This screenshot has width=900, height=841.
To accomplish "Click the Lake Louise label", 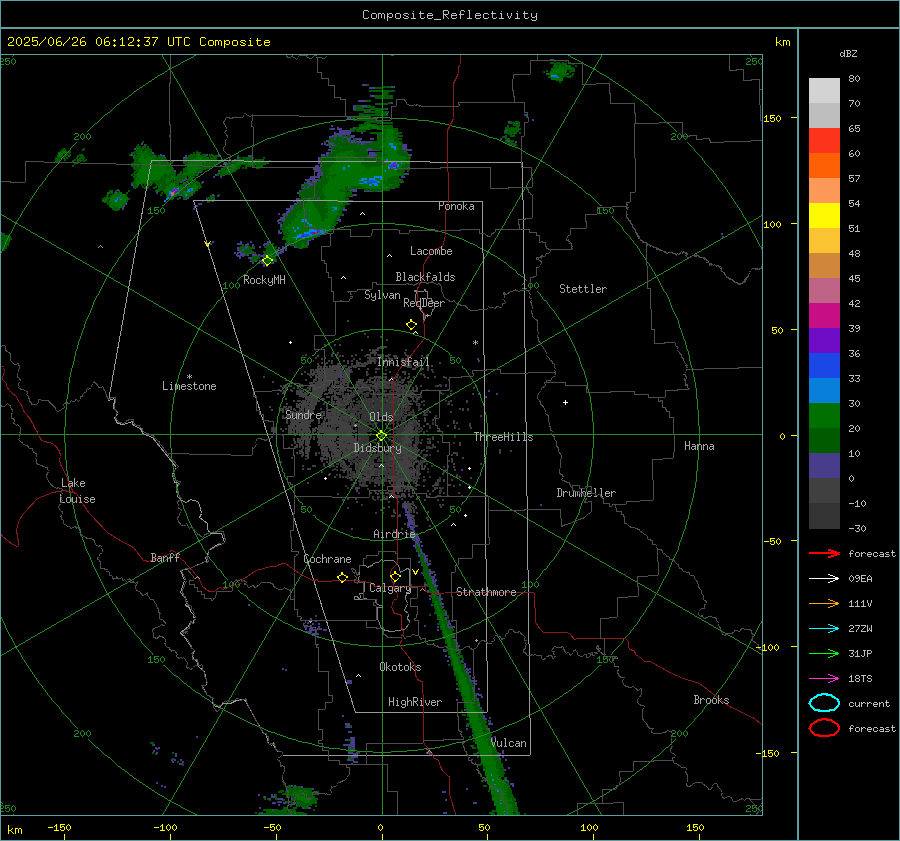I will [x=77, y=491].
